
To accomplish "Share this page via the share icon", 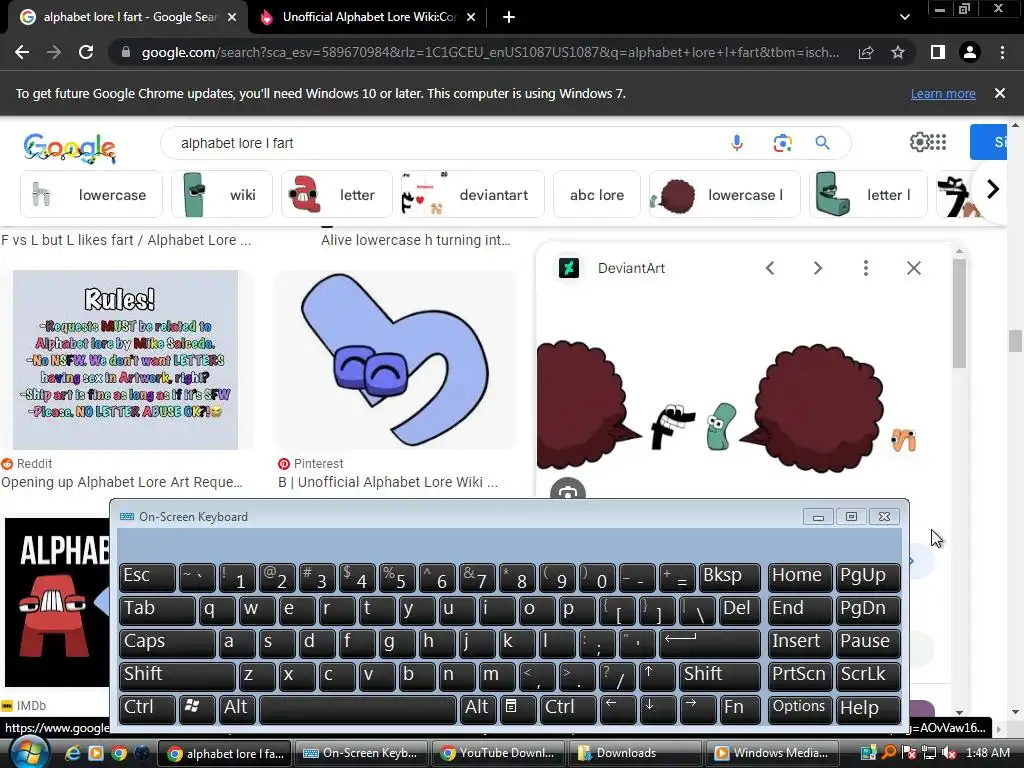I will pyautogui.click(x=866, y=52).
